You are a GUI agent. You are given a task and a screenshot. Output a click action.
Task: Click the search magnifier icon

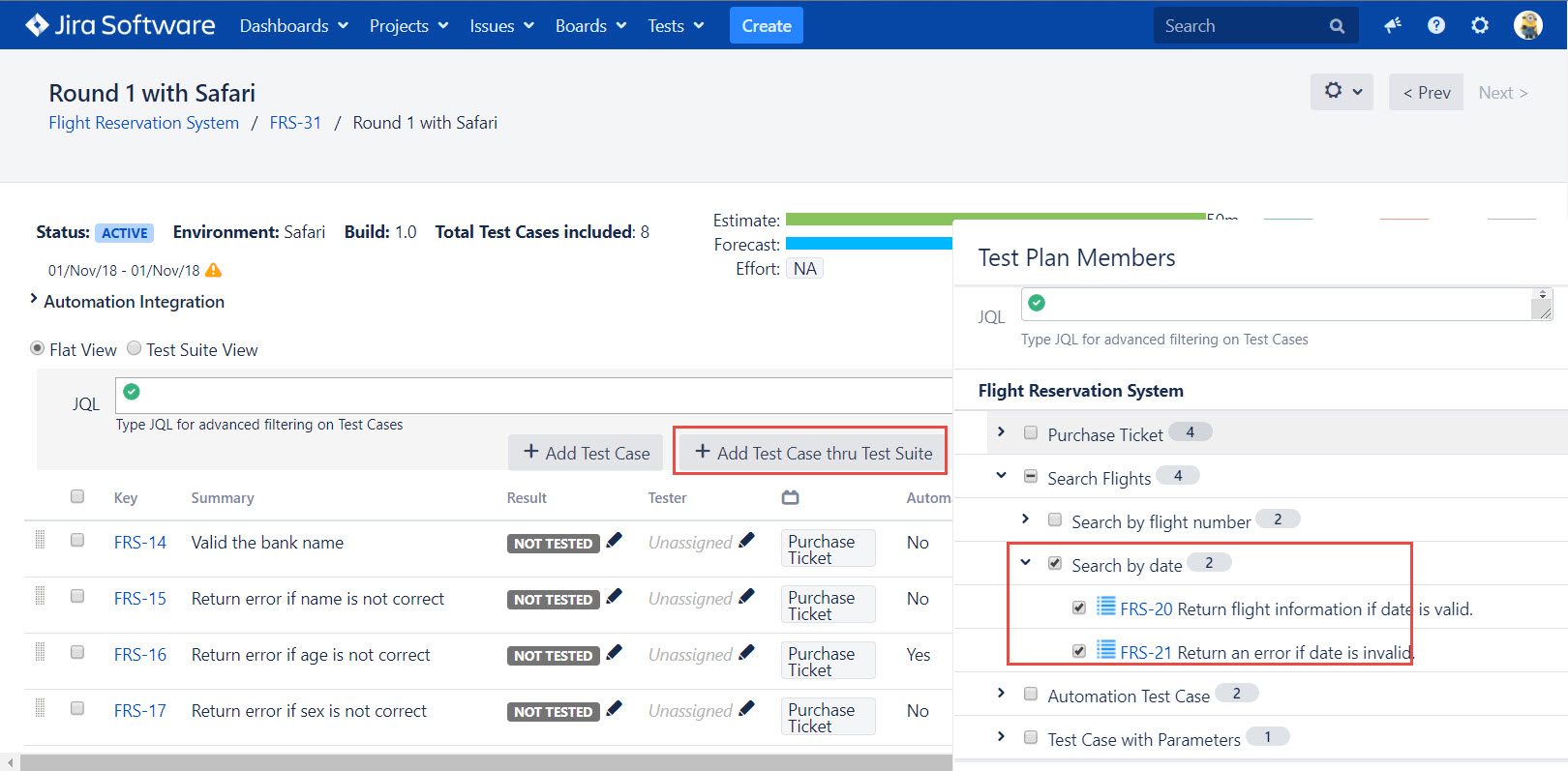coord(1337,26)
